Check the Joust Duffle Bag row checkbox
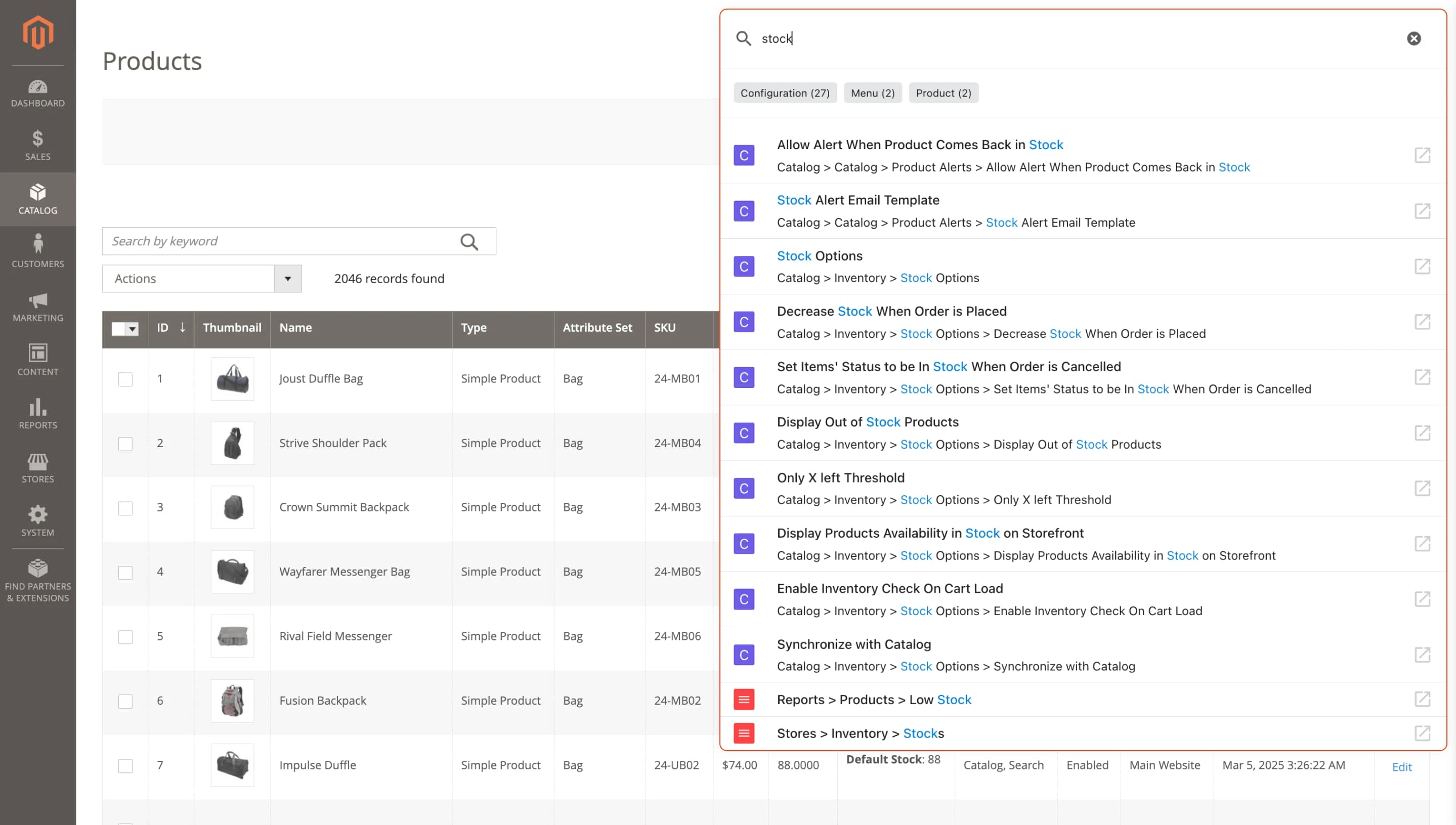 125,379
